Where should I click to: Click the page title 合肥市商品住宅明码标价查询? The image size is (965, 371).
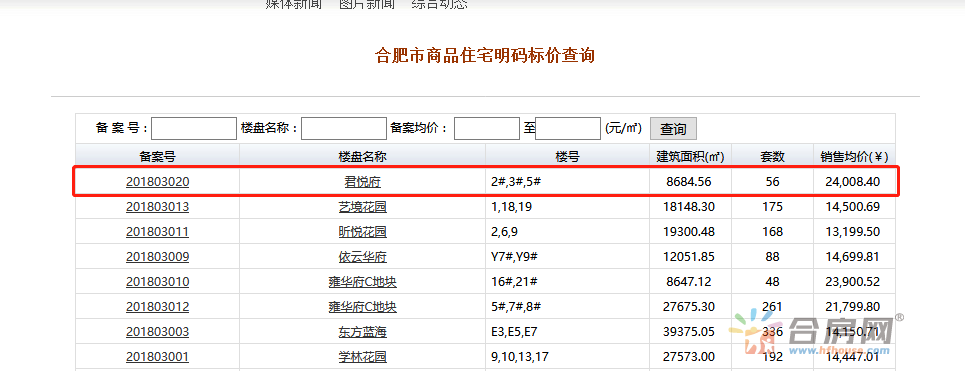click(485, 56)
